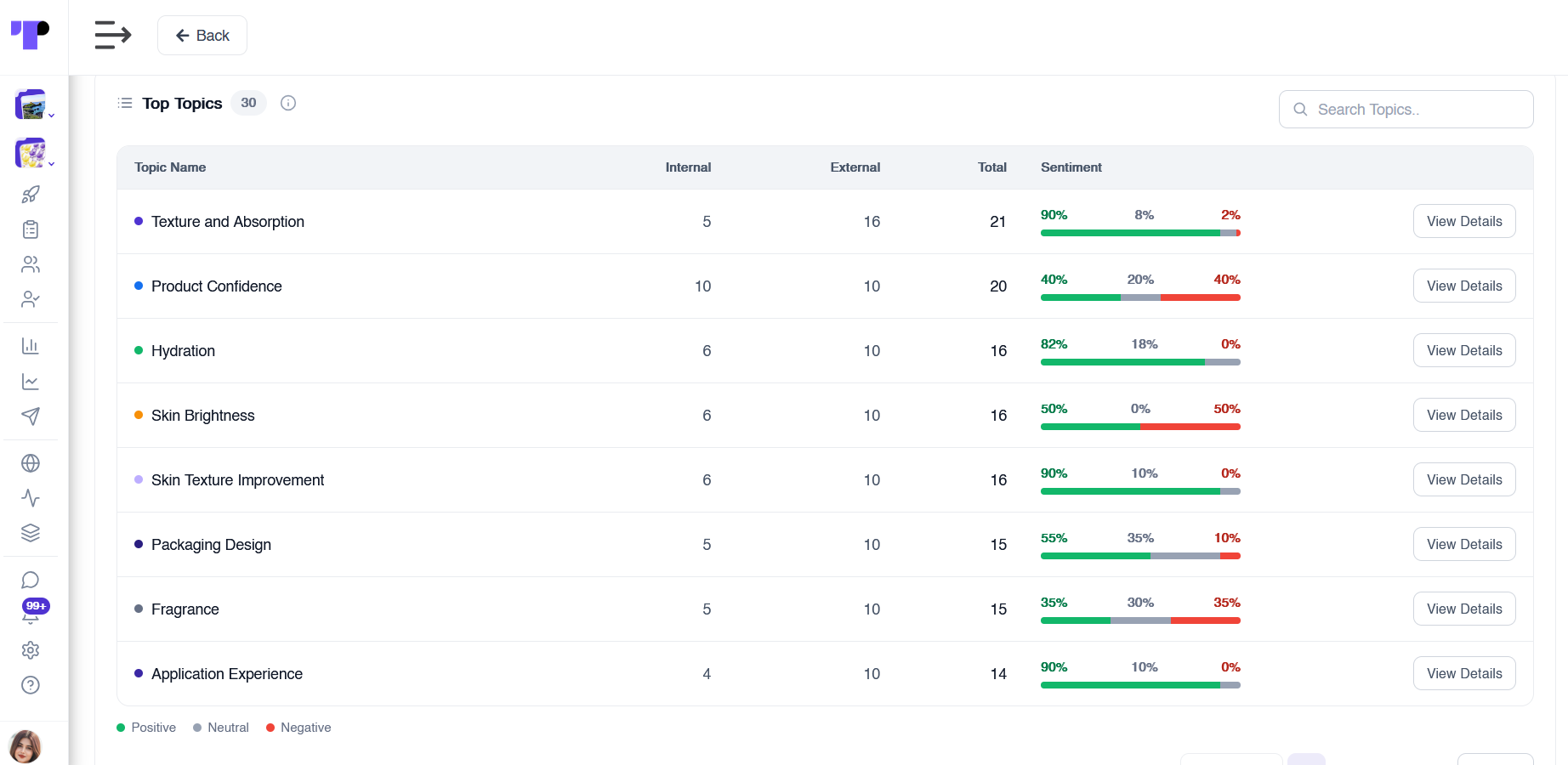Viewport: 1568px width, 765px height.
Task: Click the Internal column header
Action: click(x=688, y=167)
